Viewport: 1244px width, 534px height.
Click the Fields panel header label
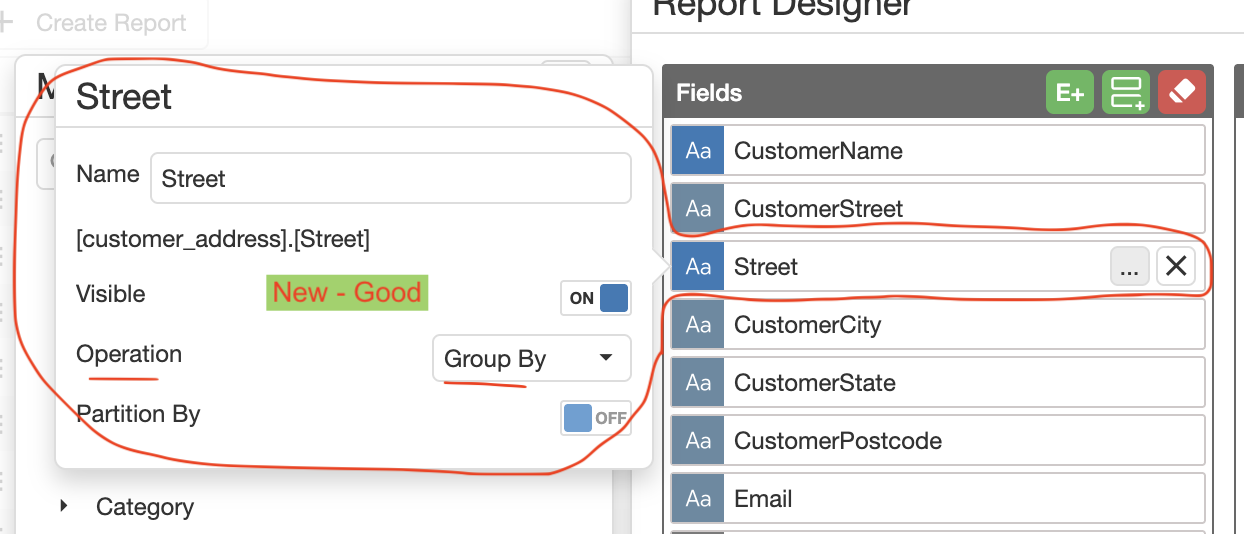point(709,93)
